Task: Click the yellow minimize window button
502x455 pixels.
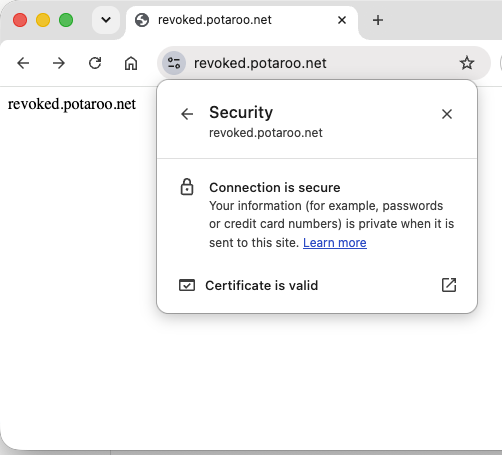Action: click(x=43, y=20)
